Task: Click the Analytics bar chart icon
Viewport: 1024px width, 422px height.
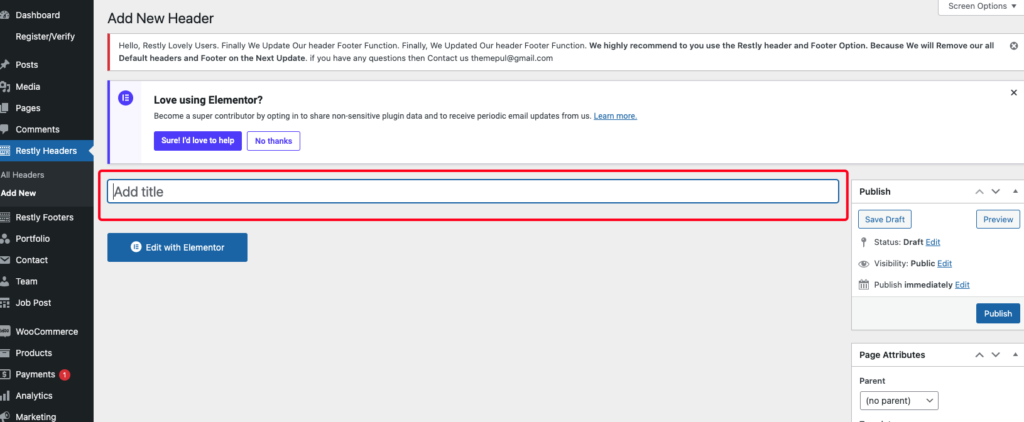Action: (6, 395)
